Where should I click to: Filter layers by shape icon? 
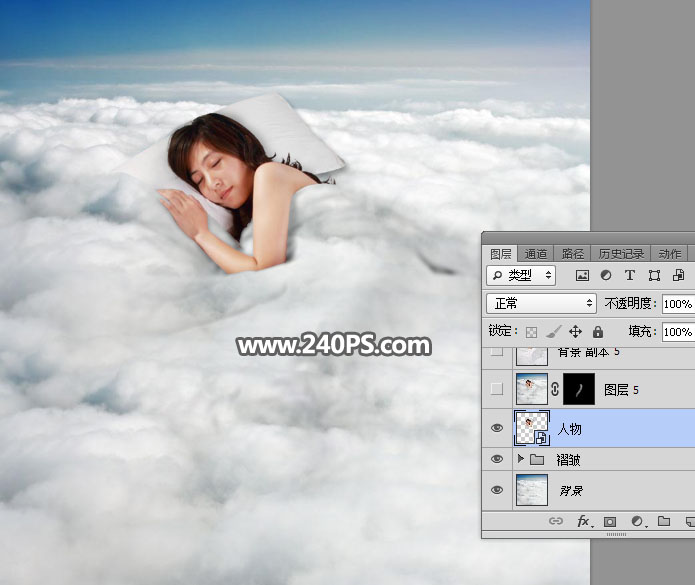click(x=654, y=276)
